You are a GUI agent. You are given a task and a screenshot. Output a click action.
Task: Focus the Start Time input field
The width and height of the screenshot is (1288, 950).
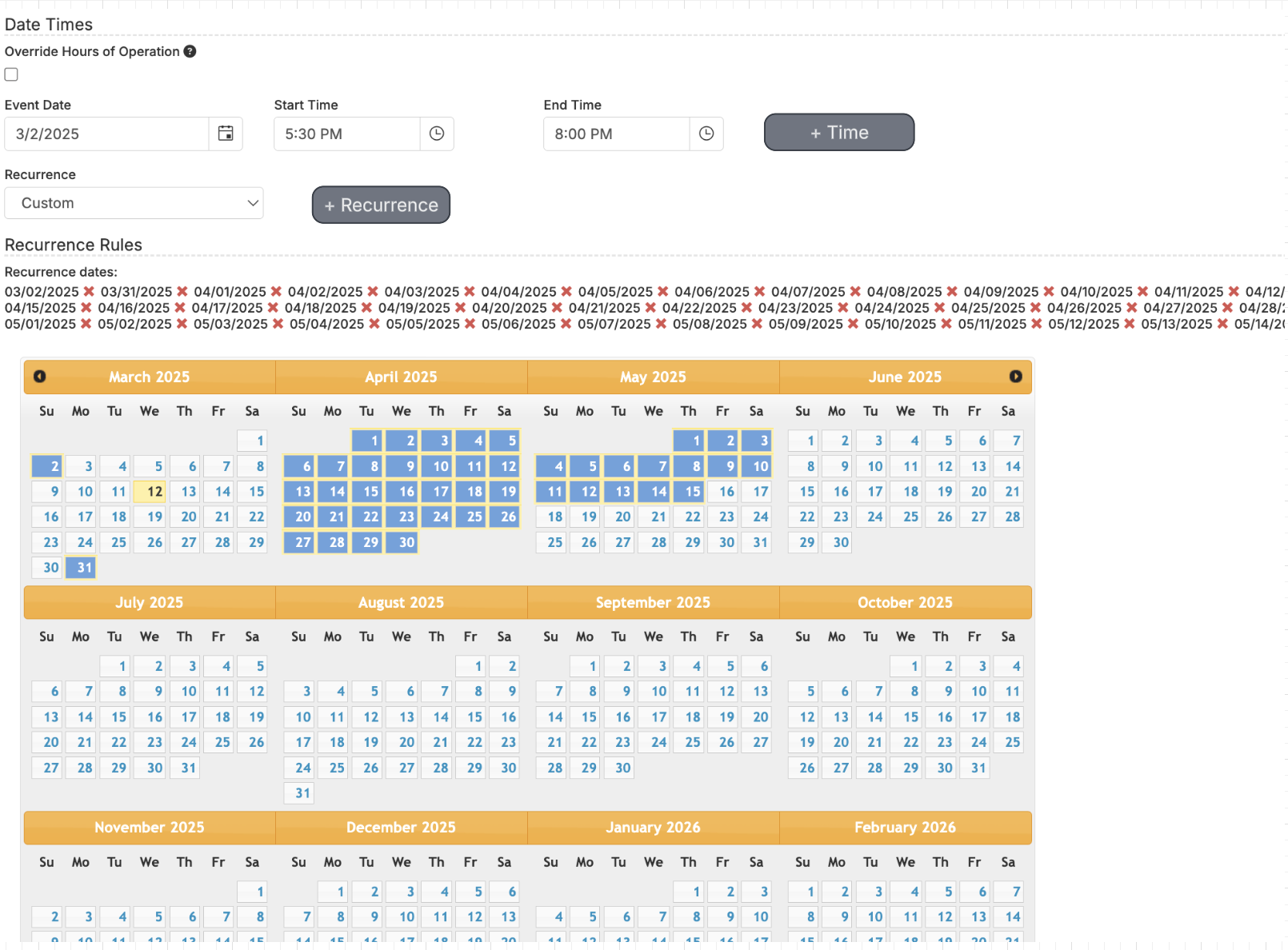pyautogui.click(x=347, y=134)
